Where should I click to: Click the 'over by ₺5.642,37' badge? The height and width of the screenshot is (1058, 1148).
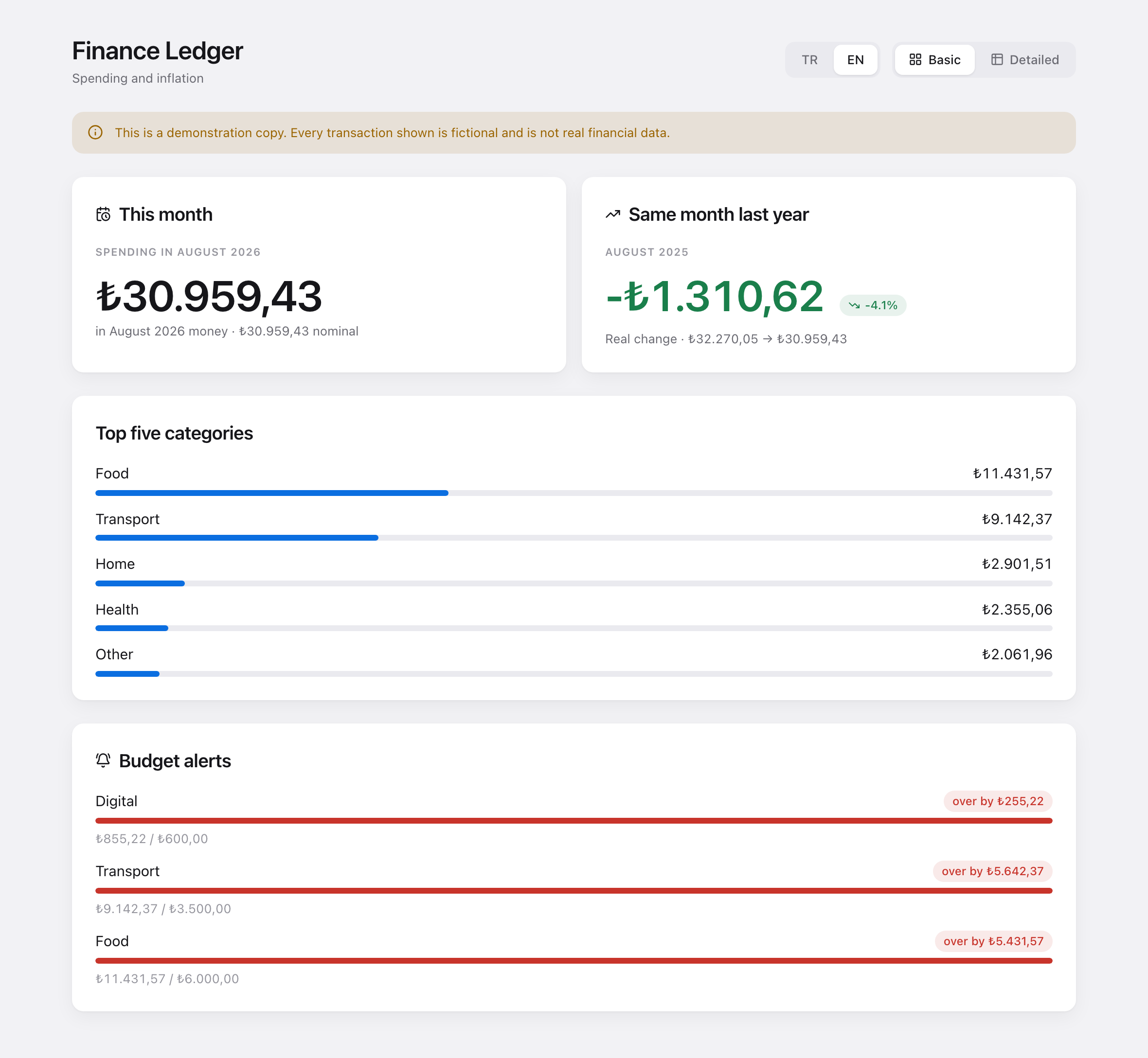992,871
